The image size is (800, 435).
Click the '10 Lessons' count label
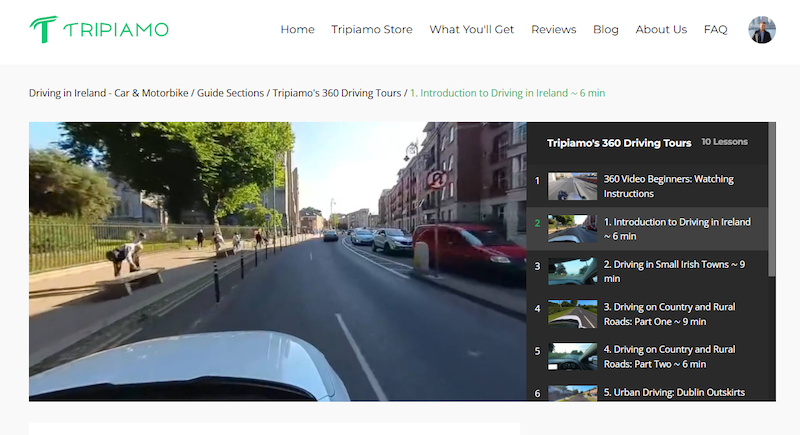(x=724, y=142)
